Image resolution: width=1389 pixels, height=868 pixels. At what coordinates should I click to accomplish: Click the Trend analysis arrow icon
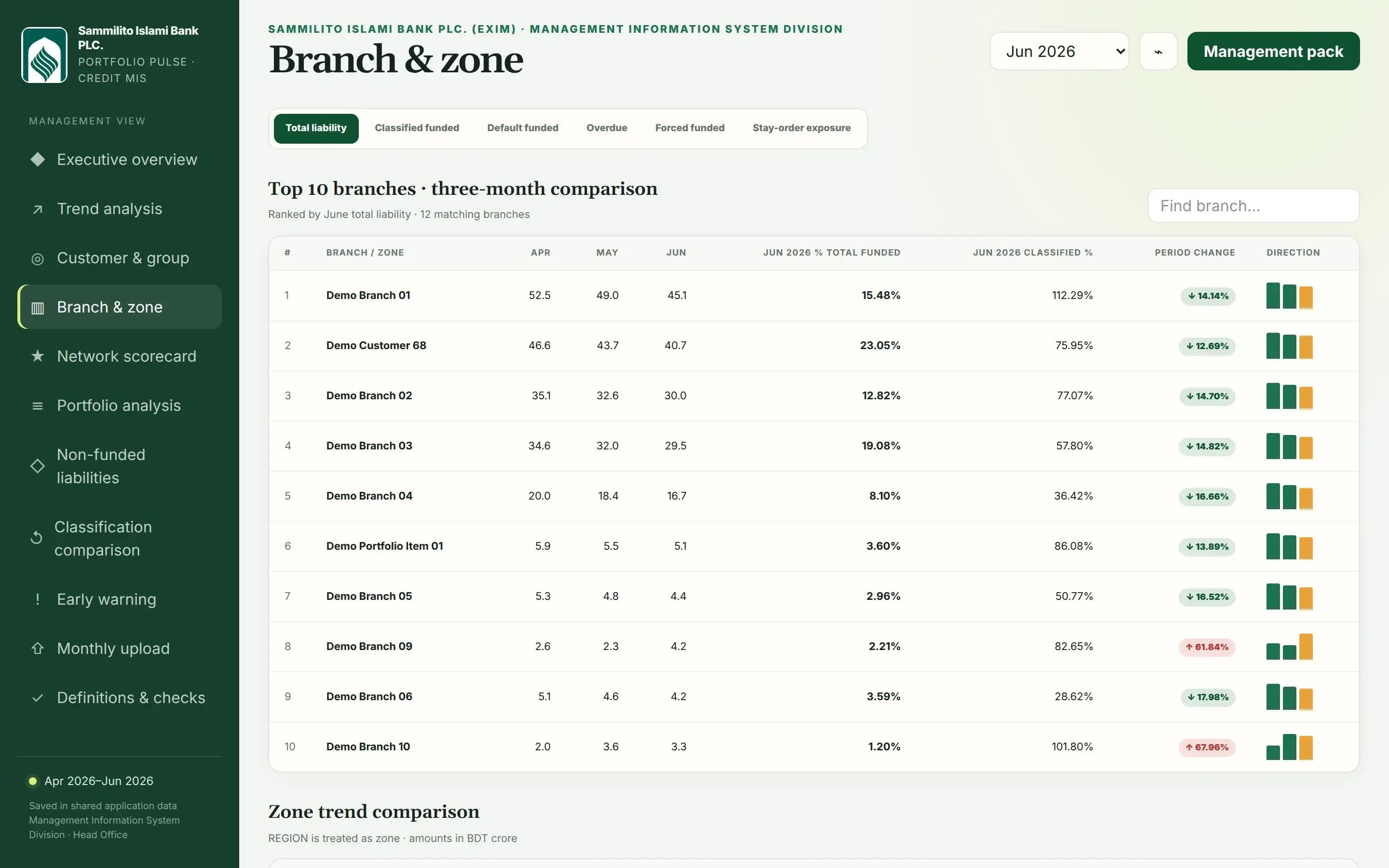pos(37,210)
